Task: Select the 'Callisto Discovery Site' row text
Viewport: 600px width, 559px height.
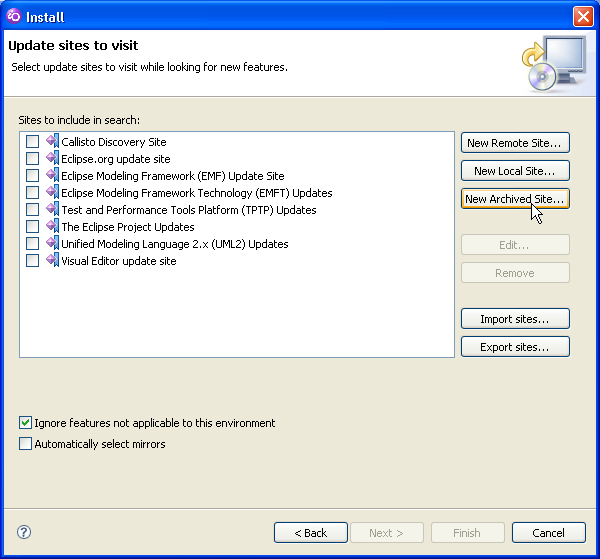Action: [114, 142]
